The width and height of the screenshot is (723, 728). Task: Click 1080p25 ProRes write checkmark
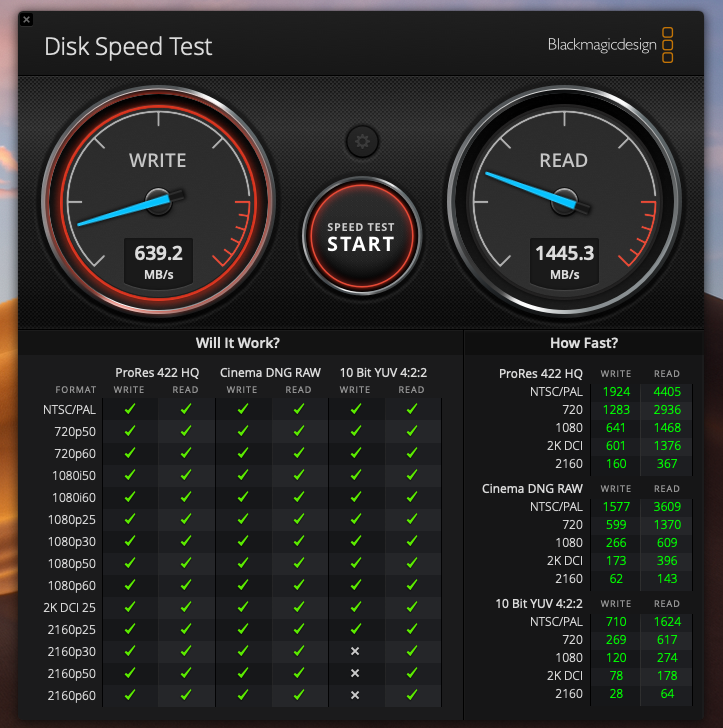[130, 519]
